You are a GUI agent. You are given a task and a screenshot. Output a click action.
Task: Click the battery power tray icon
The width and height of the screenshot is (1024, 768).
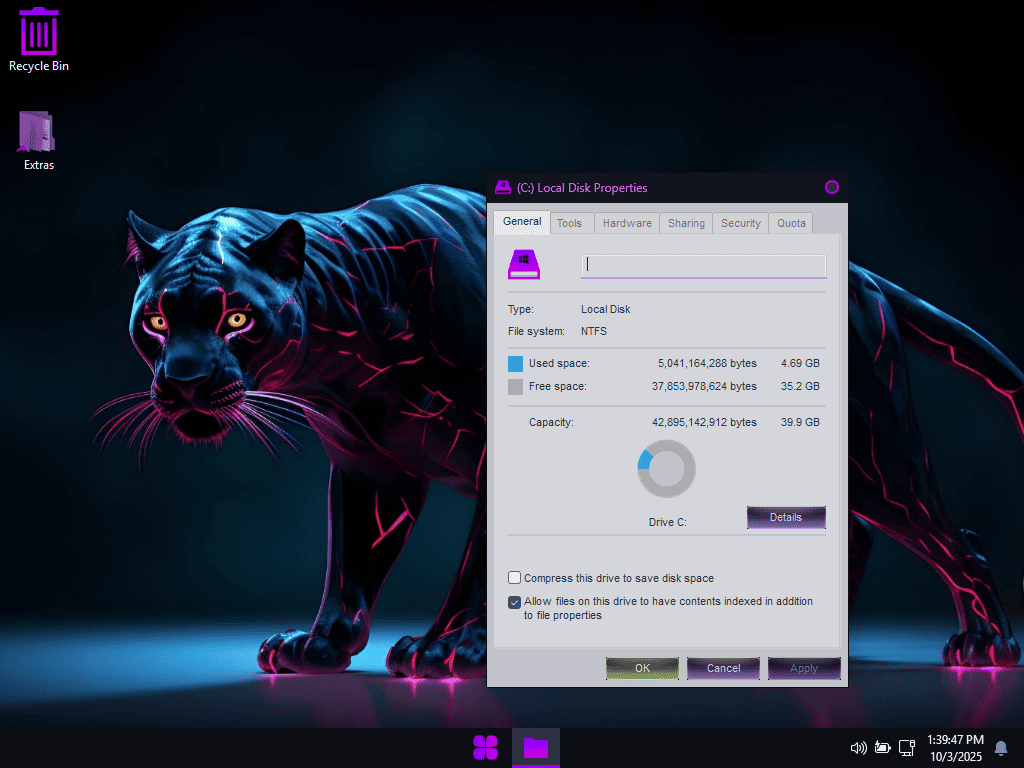coord(882,747)
